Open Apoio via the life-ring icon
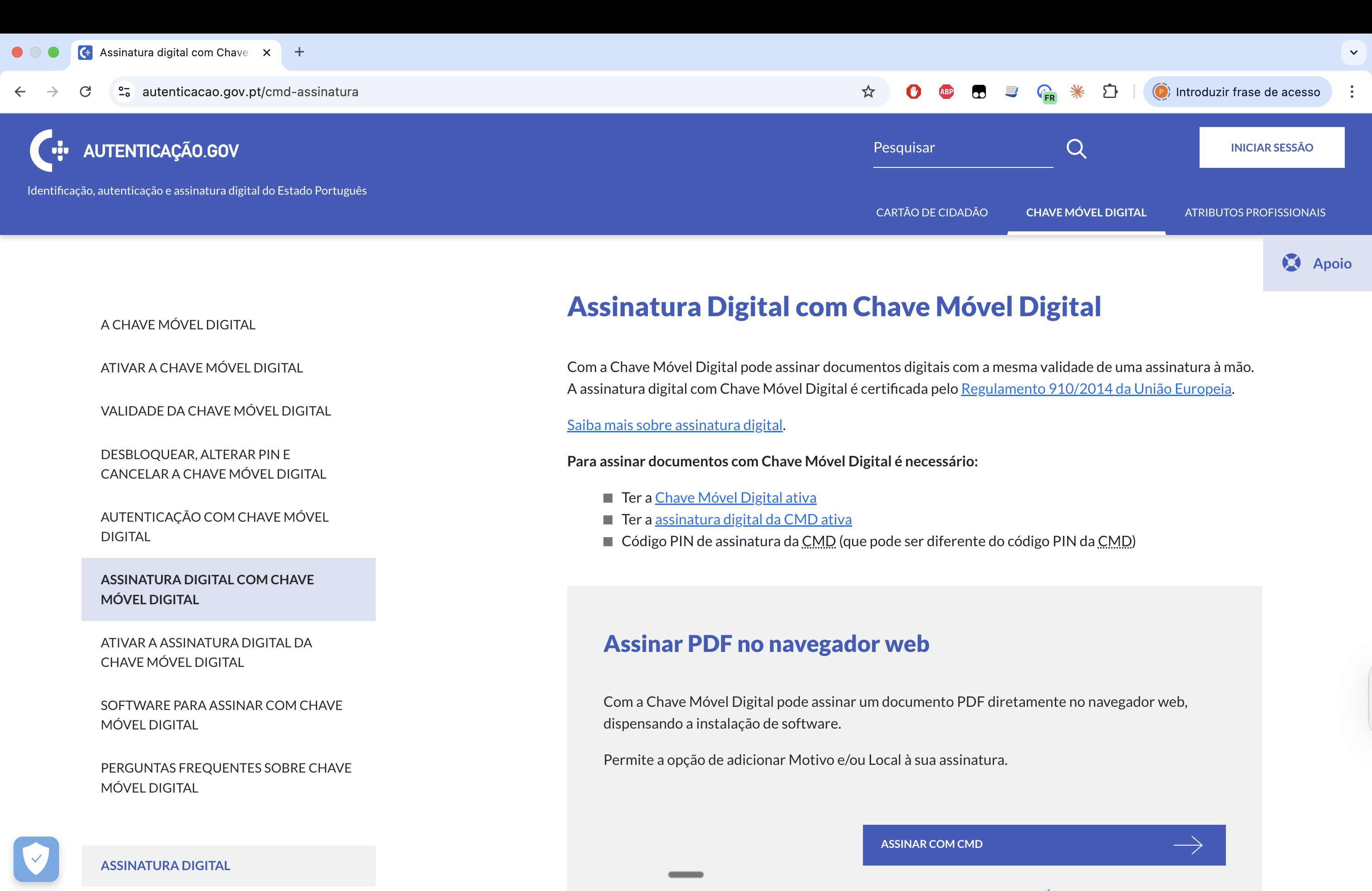Image resolution: width=1372 pixels, height=891 pixels. [1292, 263]
